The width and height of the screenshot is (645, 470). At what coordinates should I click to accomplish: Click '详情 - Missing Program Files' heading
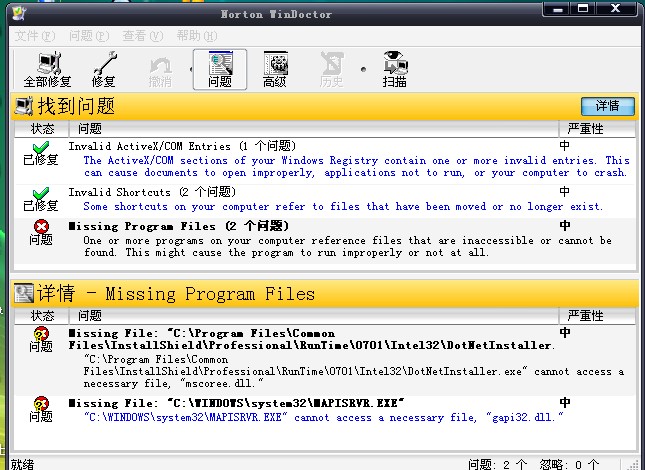pyautogui.click(x=176, y=294)
